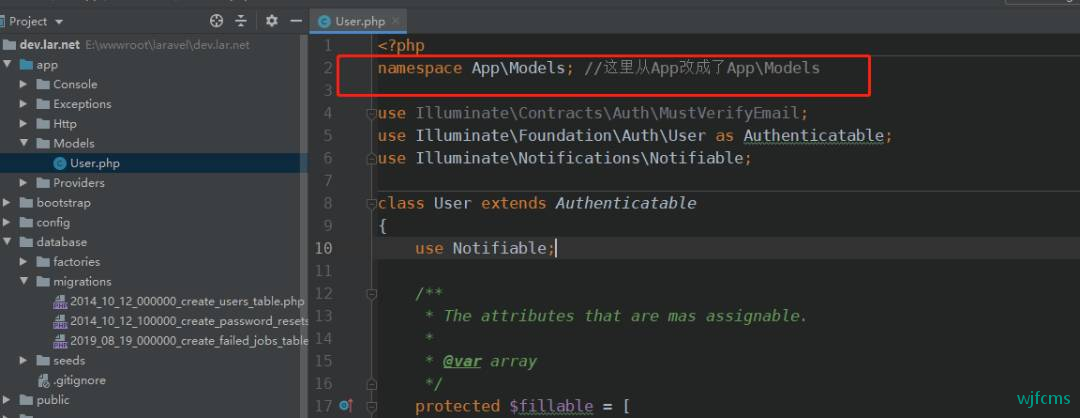
Task: Expand the bootstrap folder arrow
Action: click(7, 202)
